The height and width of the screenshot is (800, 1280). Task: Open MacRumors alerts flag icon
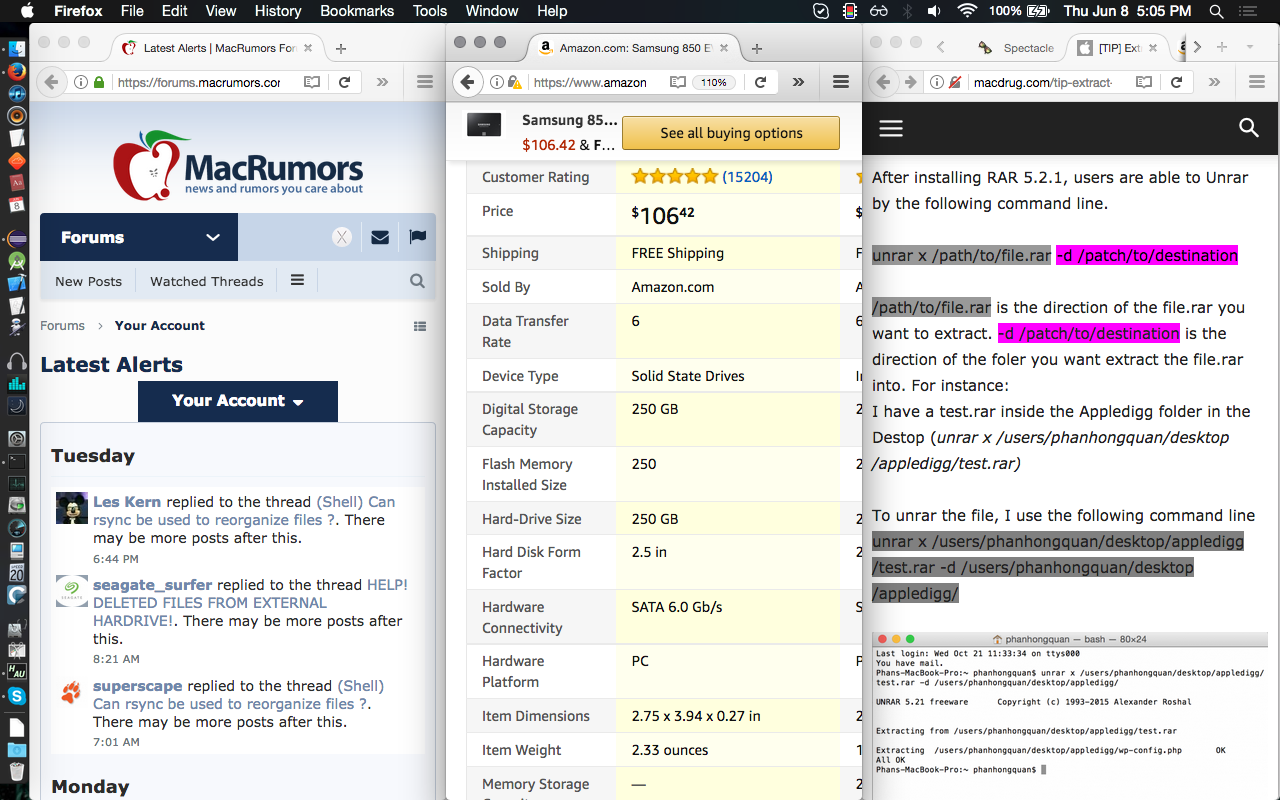point(417,237)
